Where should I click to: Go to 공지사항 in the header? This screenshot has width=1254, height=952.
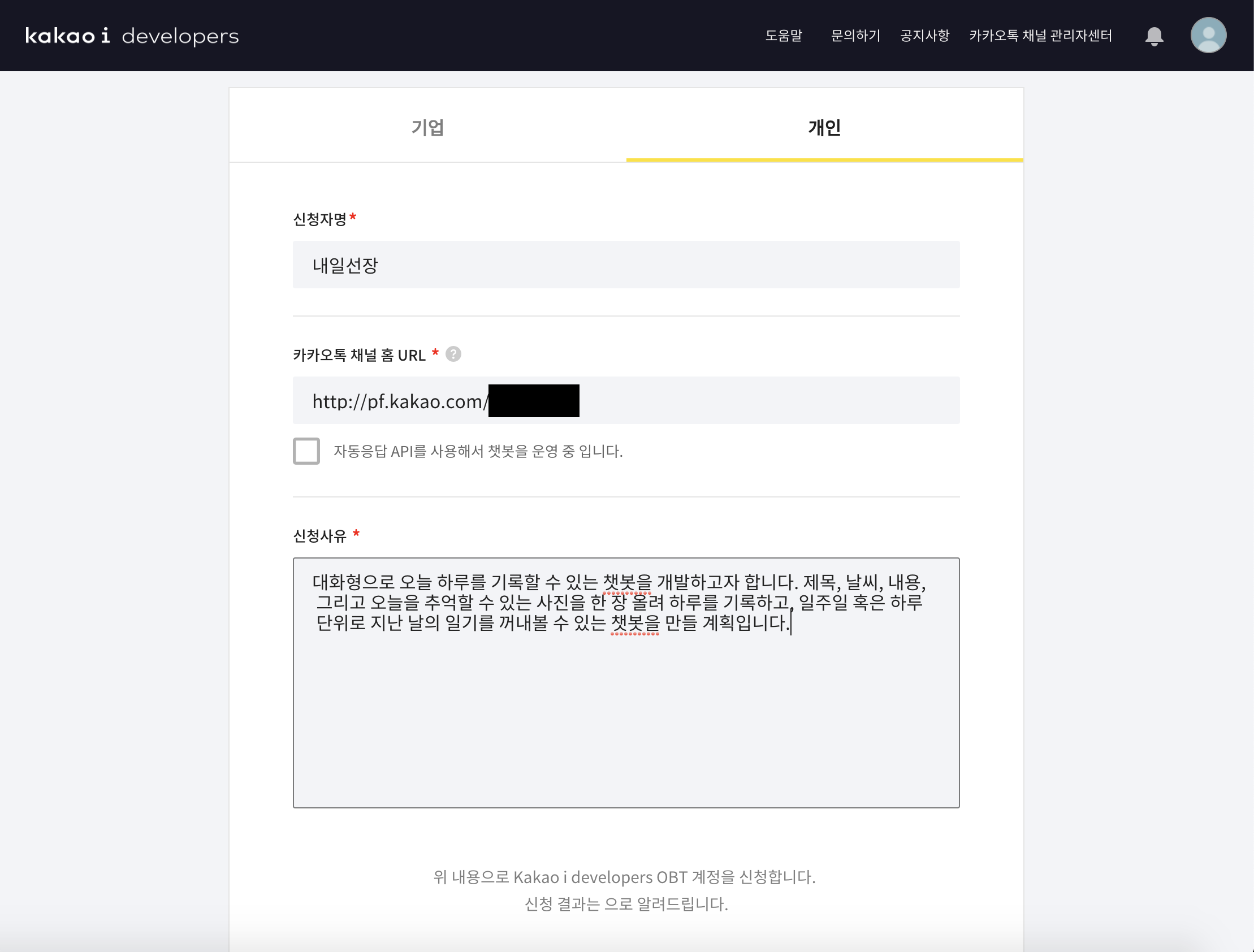click(924, 36)
